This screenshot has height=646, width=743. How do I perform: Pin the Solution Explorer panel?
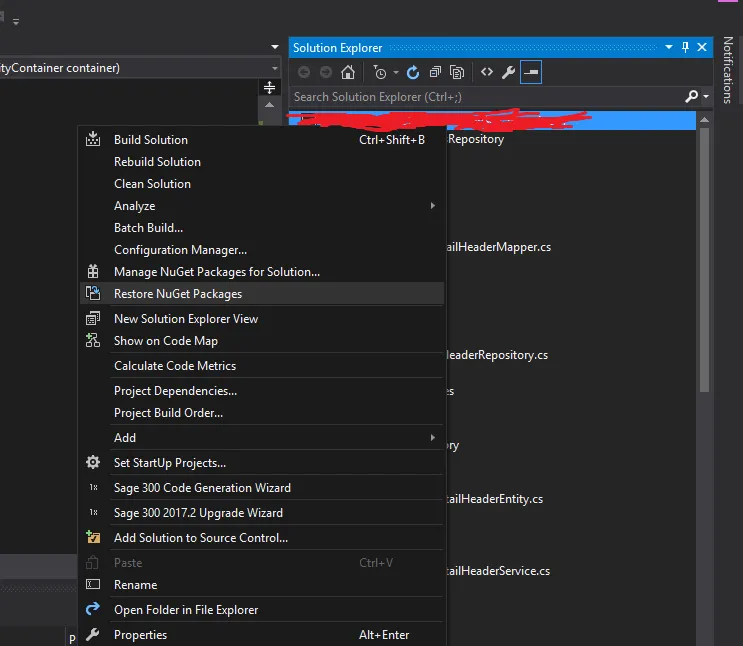(685, 47)
